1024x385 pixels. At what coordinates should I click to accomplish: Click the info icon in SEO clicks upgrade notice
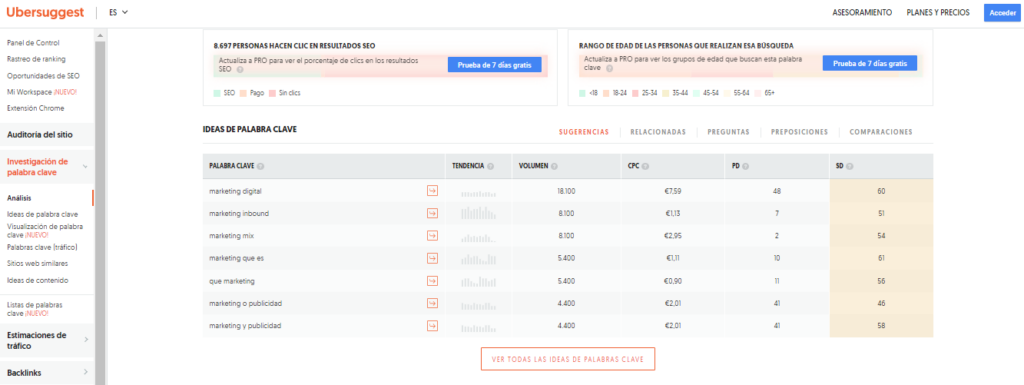coord(240,69)
